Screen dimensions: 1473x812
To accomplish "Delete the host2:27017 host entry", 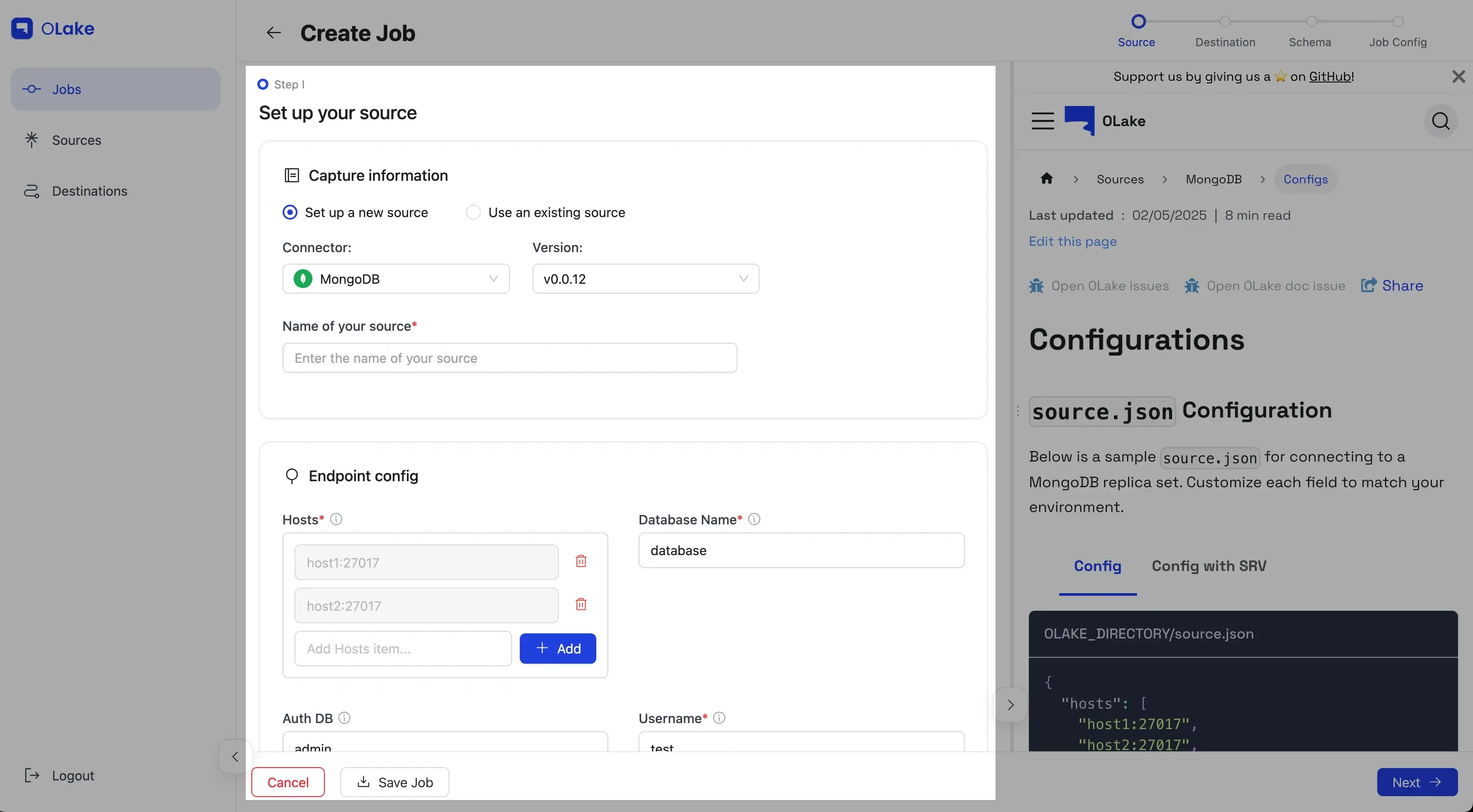I will tap(581, 604).
